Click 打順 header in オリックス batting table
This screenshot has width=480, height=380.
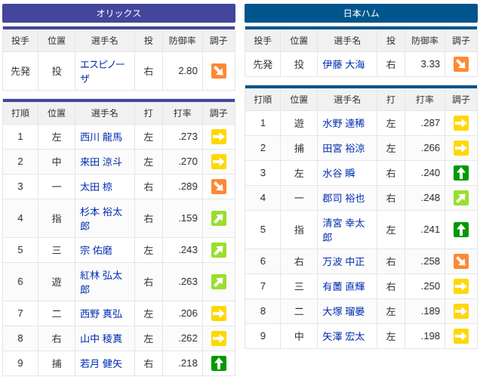20,113
